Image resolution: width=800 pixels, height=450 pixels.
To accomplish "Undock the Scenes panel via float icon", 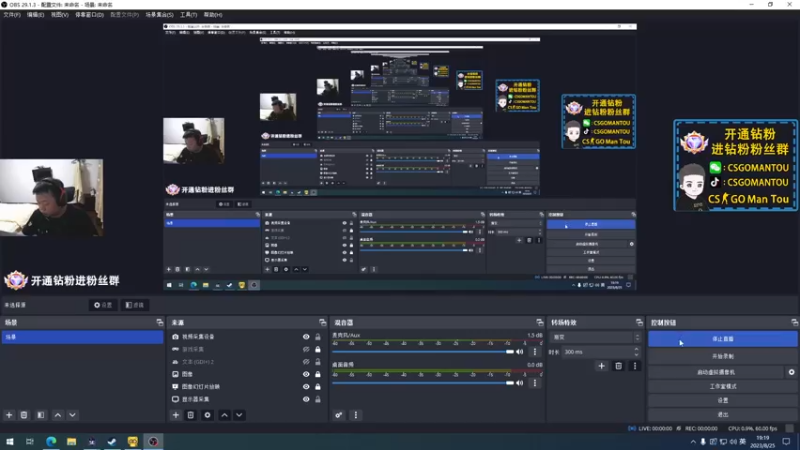I will (160, 322).
